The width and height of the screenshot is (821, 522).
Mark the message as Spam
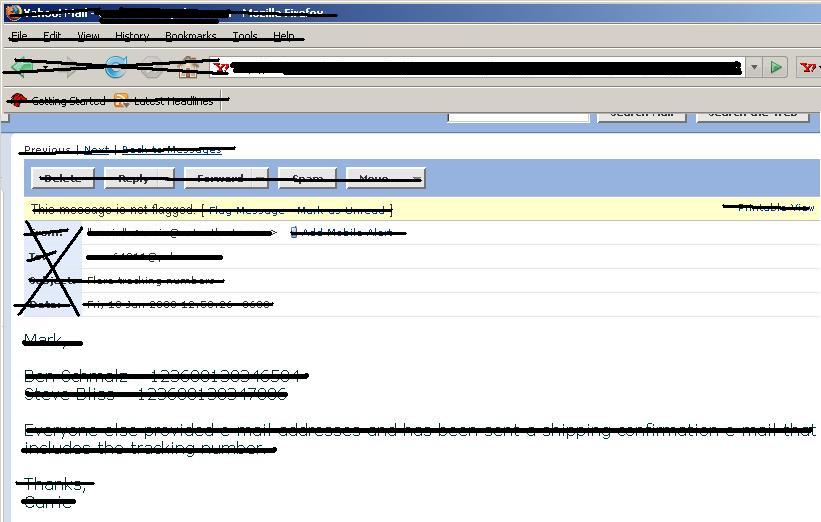point(307,178)
